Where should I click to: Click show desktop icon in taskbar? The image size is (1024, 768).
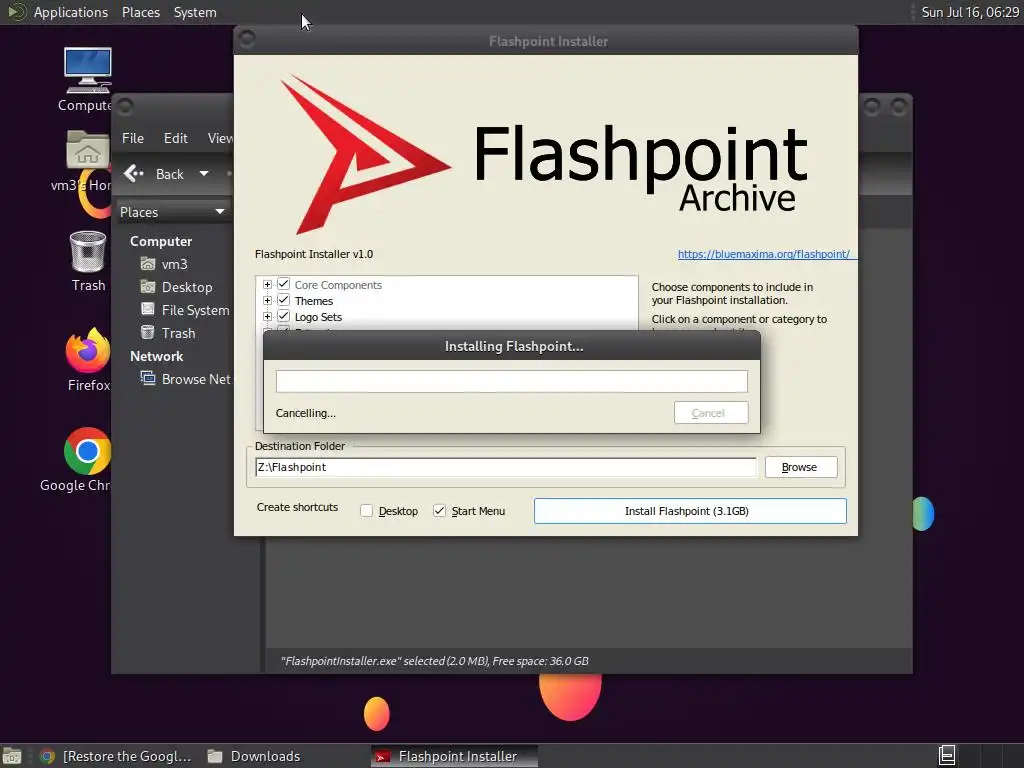12,756
